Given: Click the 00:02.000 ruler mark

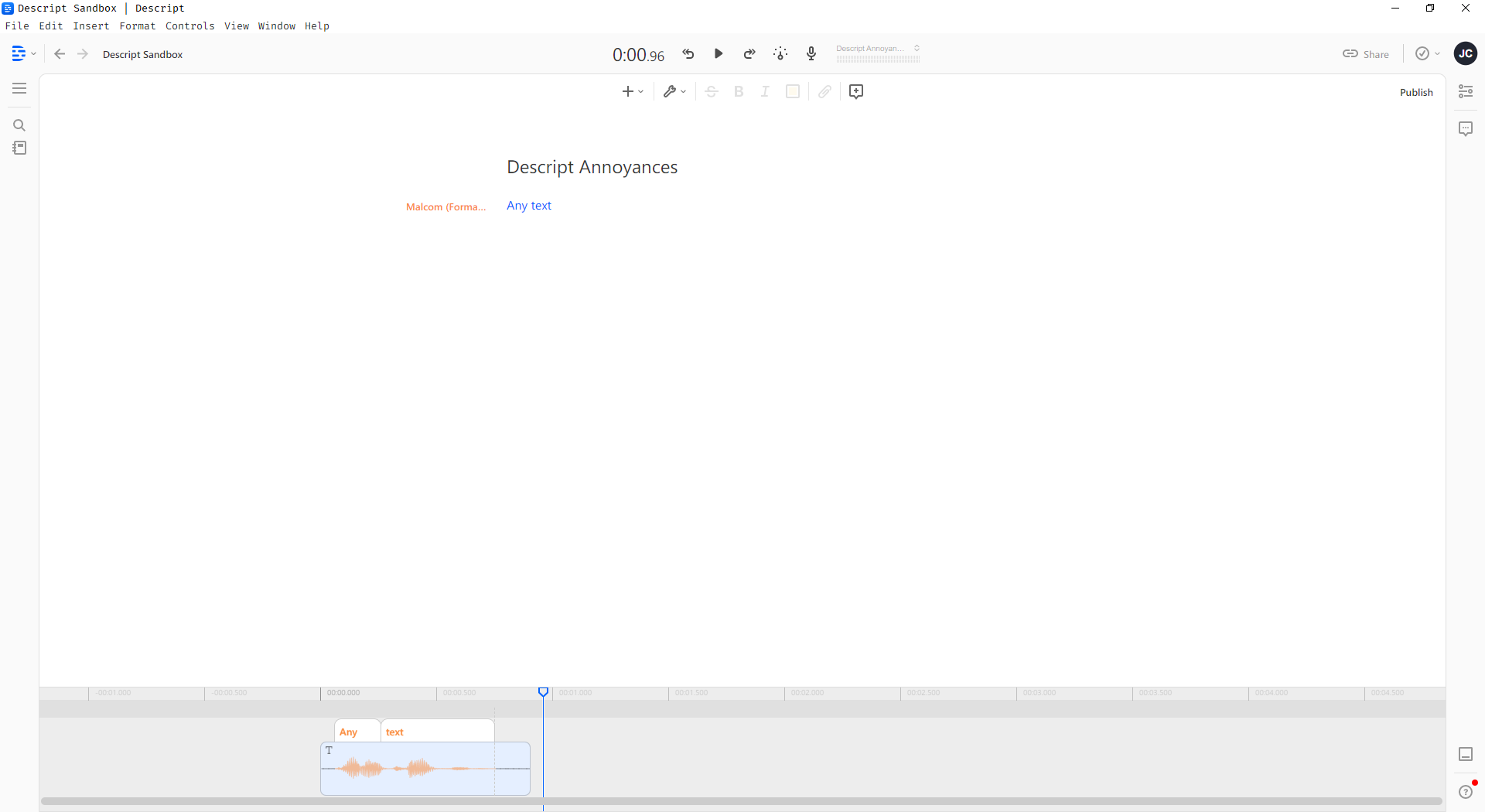Looking at the screenshot, I should (807, 693).
